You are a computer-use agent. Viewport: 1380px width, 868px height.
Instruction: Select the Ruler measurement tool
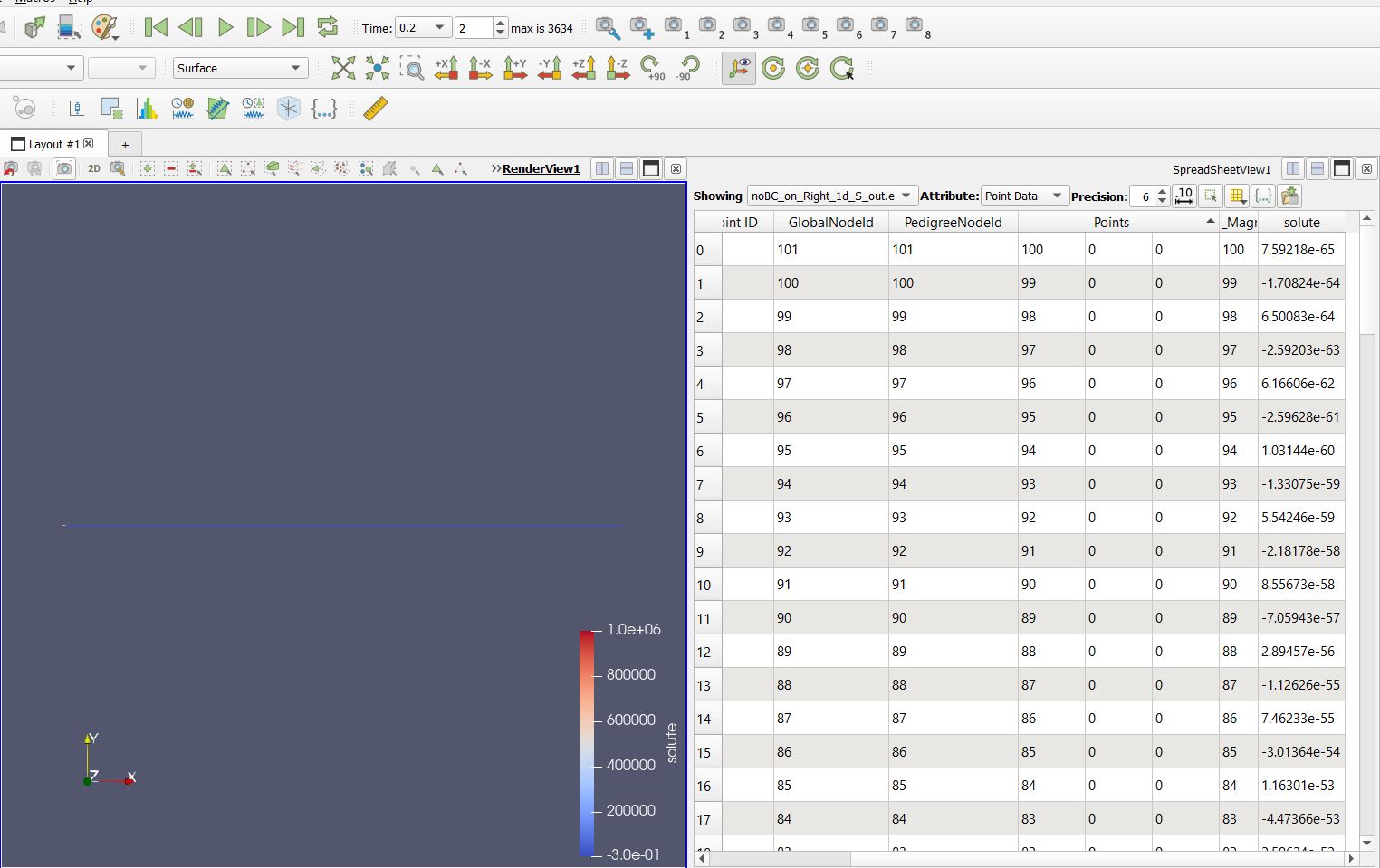(x=375, y=109)
